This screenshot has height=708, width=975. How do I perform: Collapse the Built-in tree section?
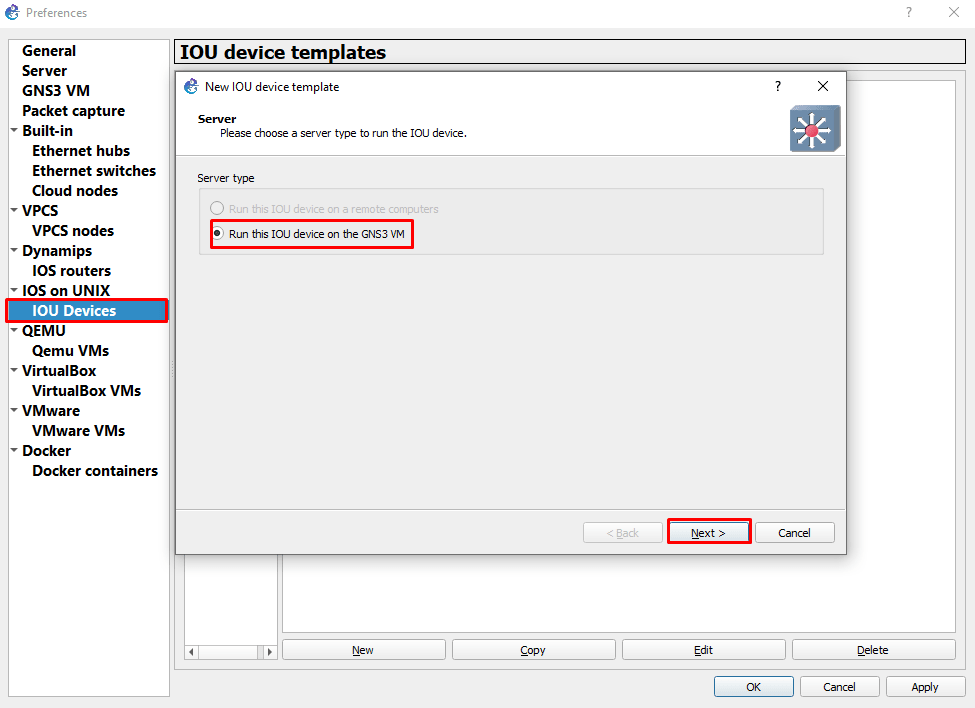tap(14, 131)
